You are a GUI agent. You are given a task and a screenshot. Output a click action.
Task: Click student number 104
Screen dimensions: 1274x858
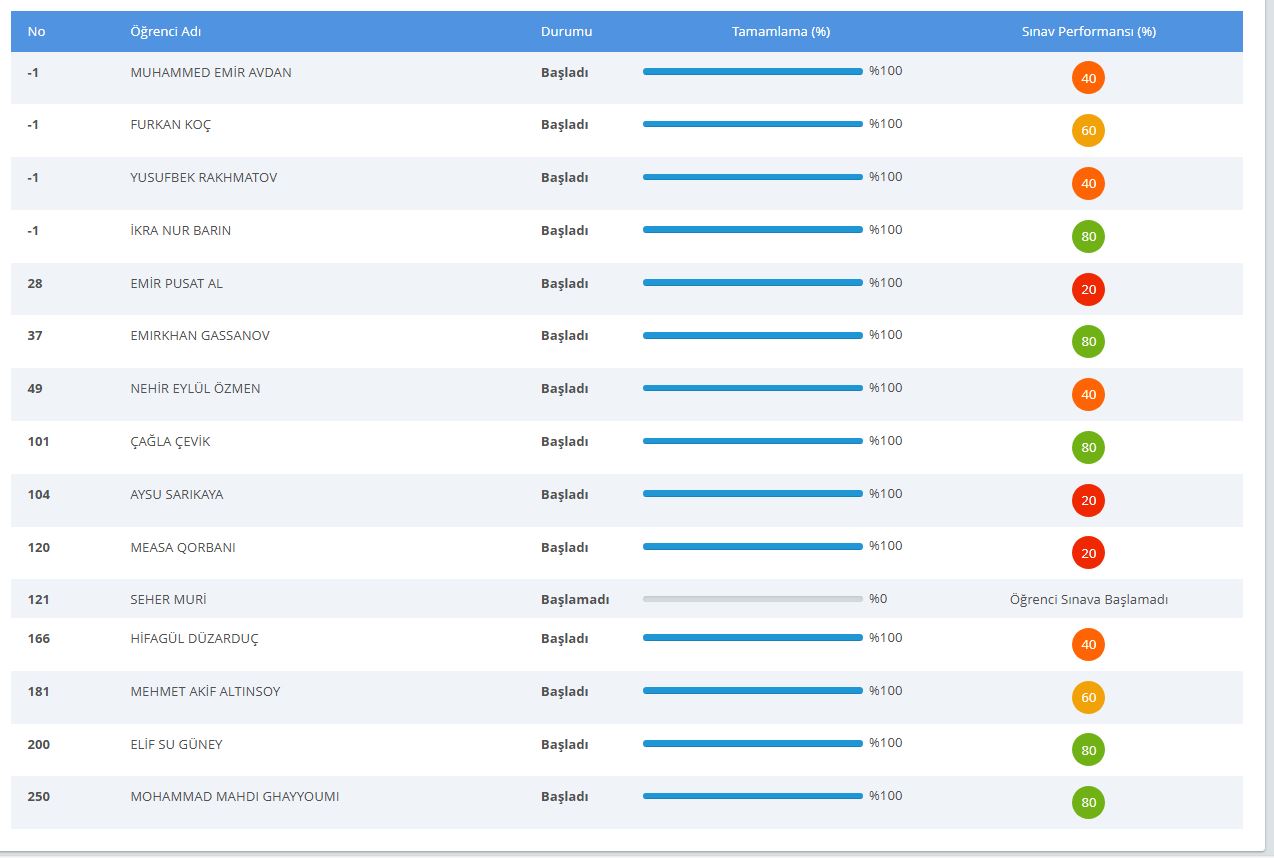click(39, 495)
